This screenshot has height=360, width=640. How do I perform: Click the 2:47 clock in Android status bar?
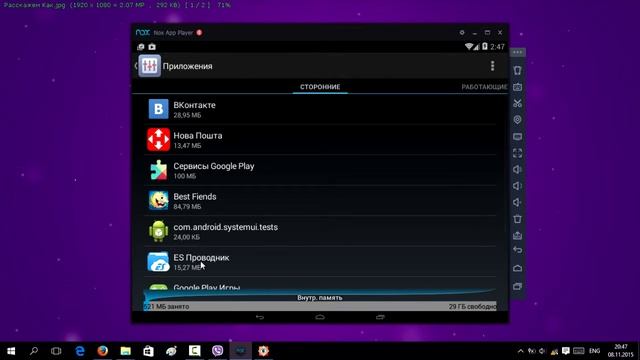point(498,47)
